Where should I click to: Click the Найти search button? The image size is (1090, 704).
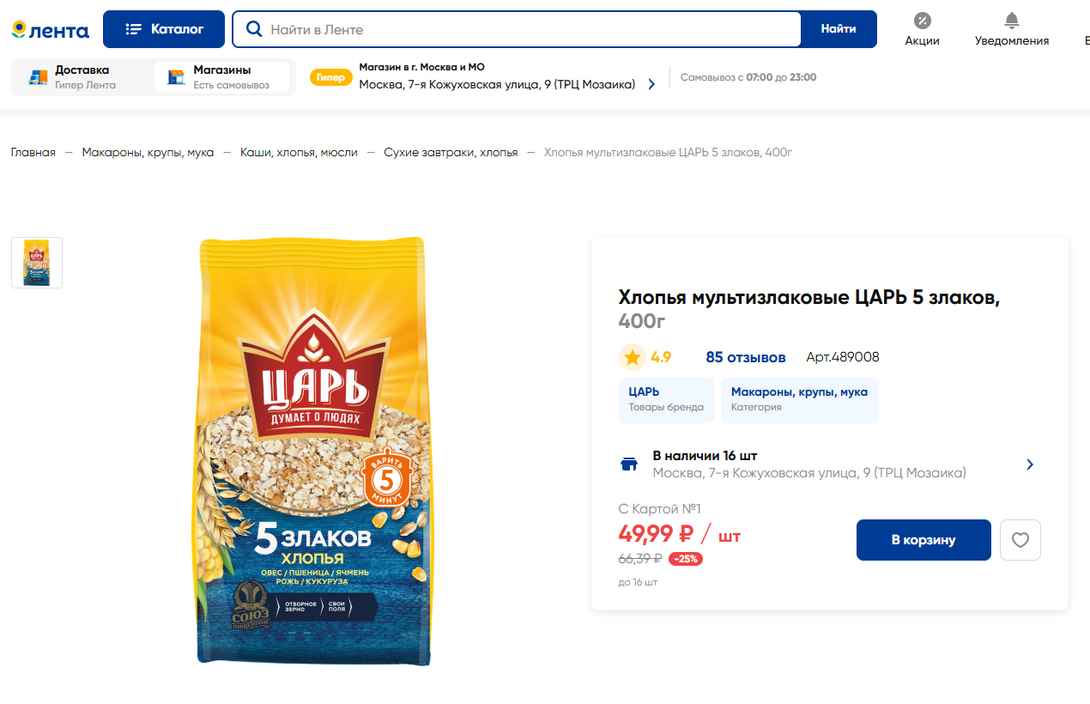click(838, 29)
